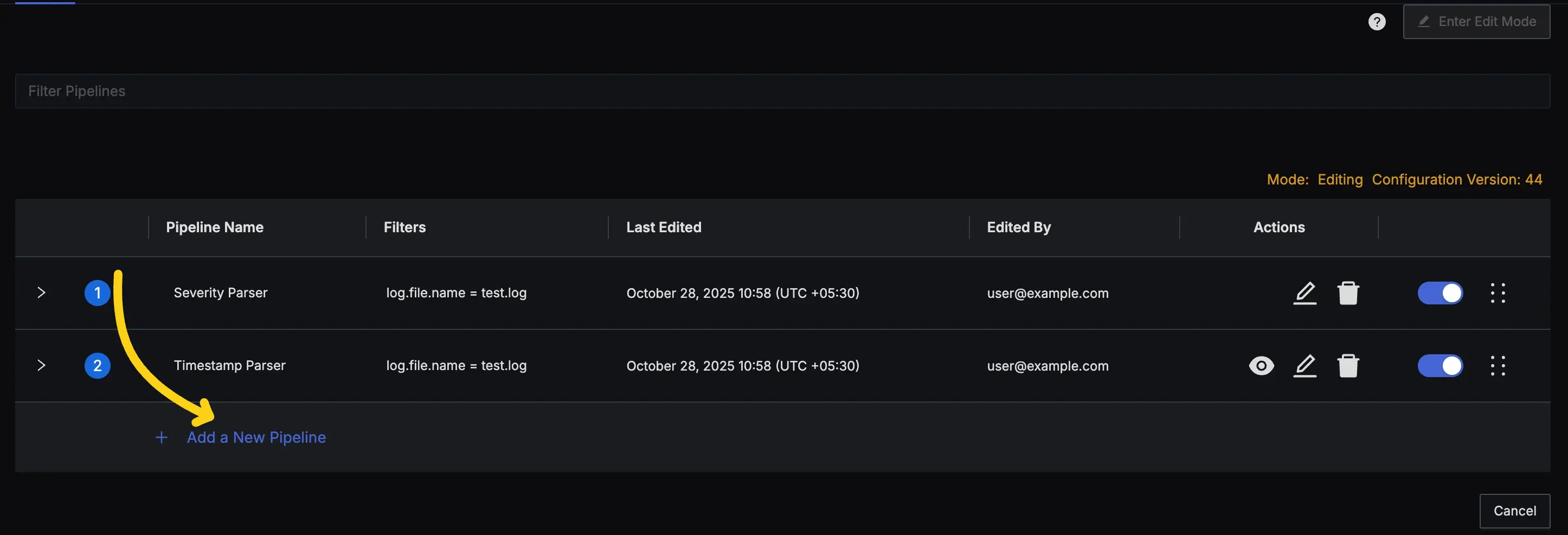Click the Add a New Pipeline link
1568x535 pixels.
256,437
